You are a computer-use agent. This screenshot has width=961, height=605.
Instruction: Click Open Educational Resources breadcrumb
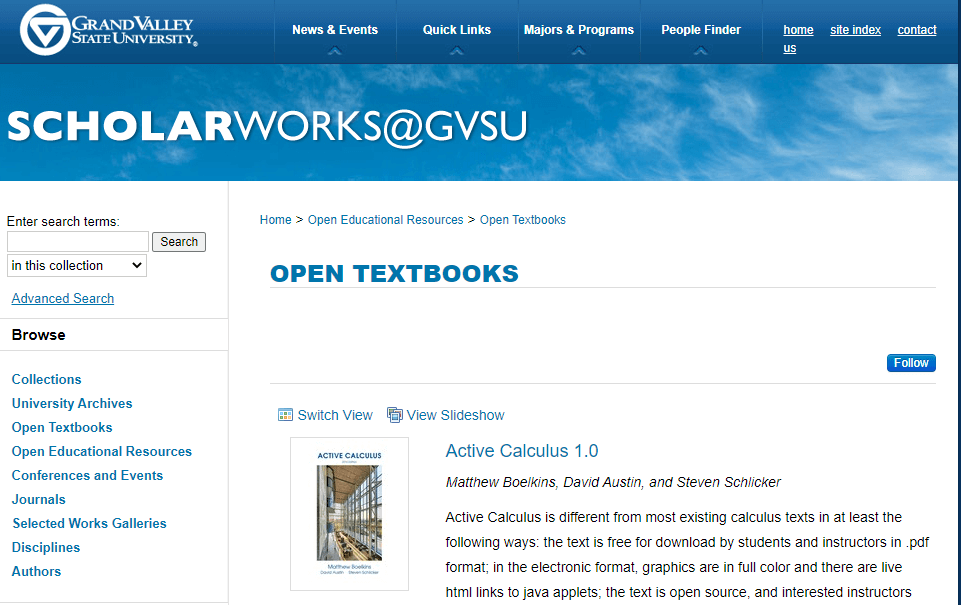click(385, 220)
